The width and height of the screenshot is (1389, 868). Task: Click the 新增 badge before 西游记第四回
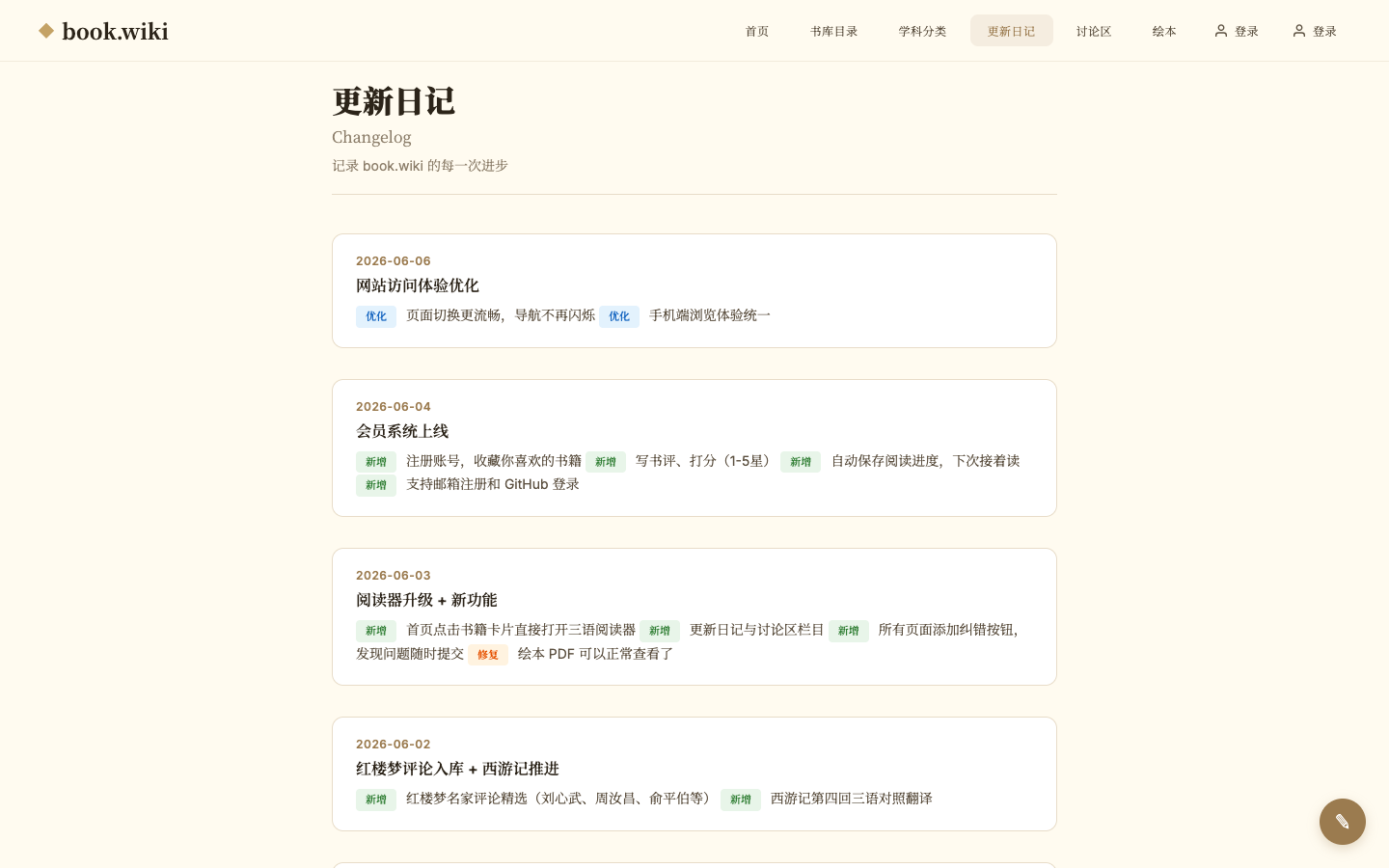click(x=741, y=800)
